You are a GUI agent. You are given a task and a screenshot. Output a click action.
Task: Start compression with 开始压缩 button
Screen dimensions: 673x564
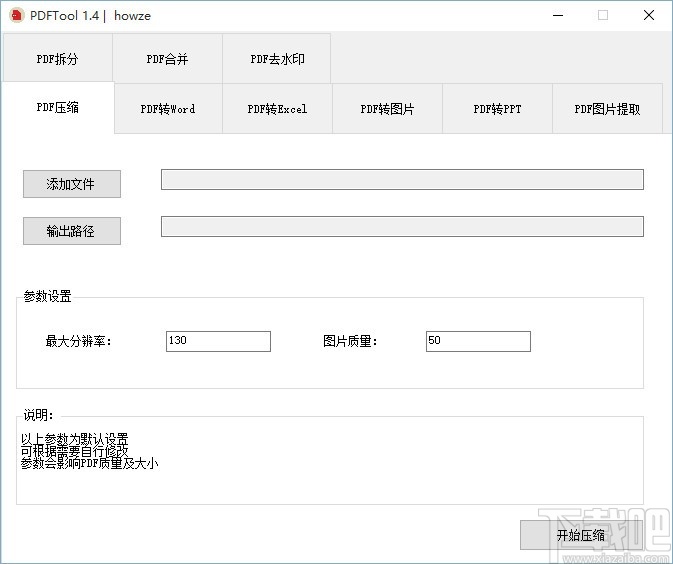pos(581,535)
